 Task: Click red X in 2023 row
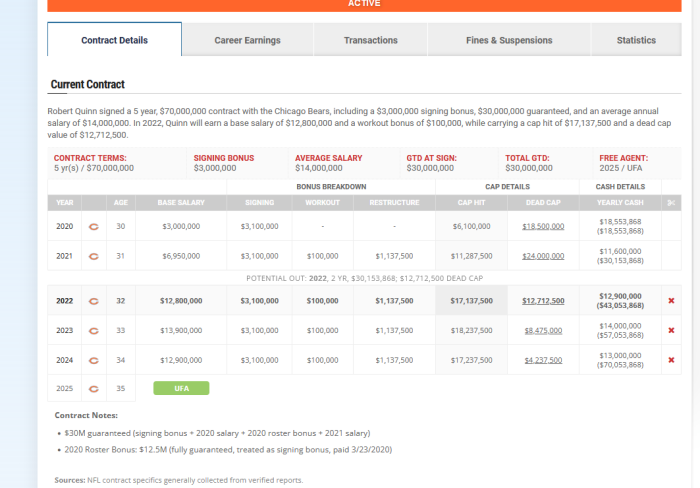pyautogui.click(x=671, y=330)
